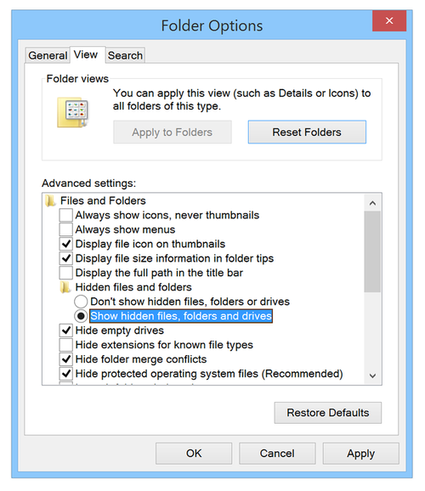Screen dimensions: 425x491
Task: Select the View tab
Action: click(86, 55)
